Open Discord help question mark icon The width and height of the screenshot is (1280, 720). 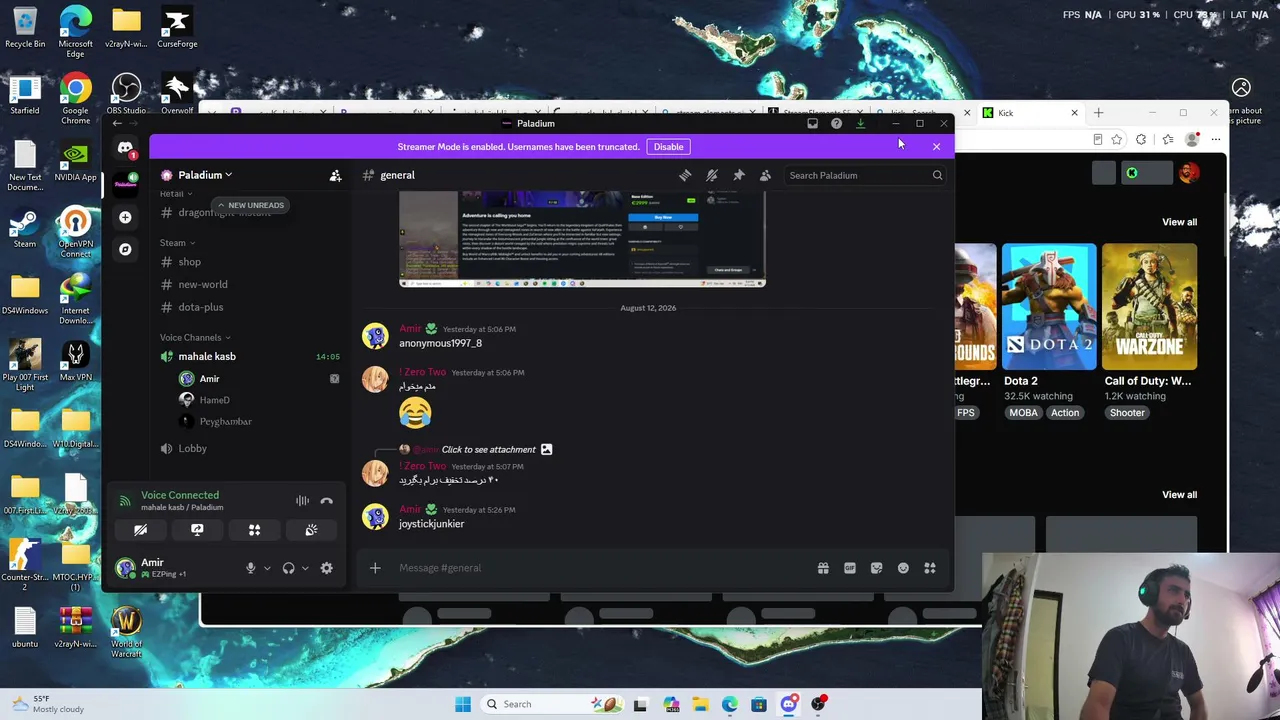[836, 124]
